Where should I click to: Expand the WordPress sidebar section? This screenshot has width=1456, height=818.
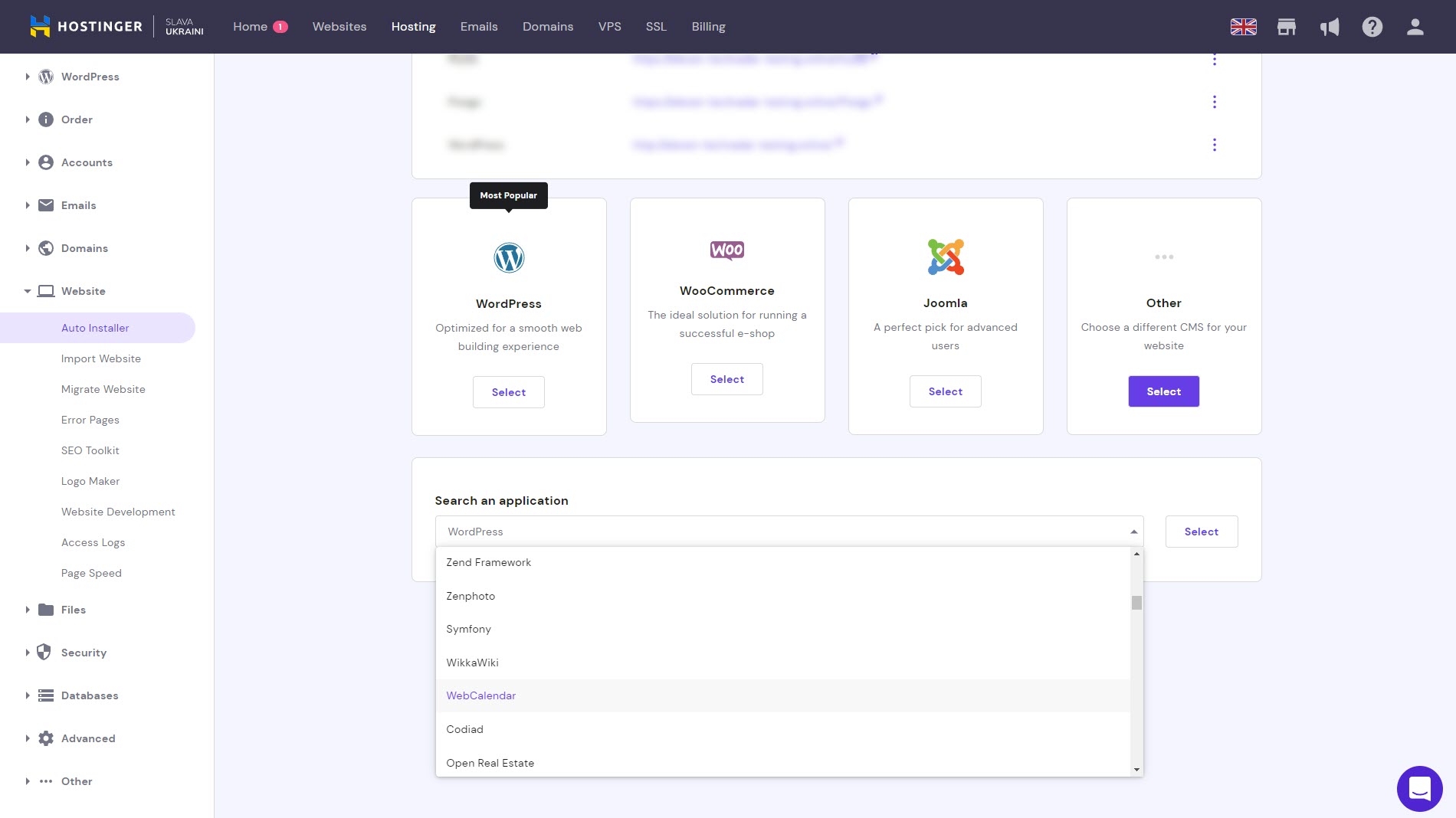coord(28,77)
